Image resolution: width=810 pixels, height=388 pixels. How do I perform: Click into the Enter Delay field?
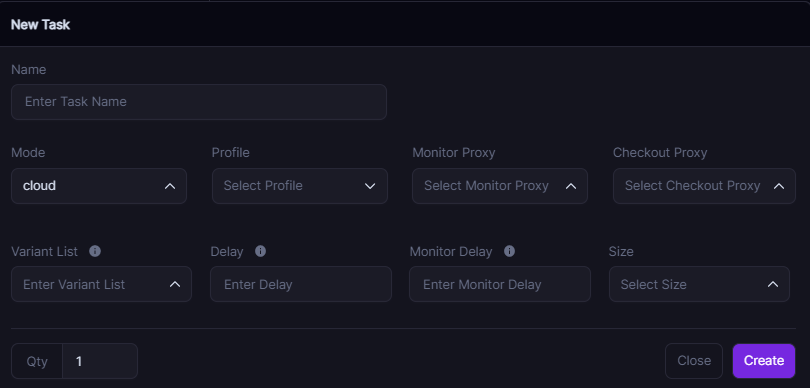301,284
